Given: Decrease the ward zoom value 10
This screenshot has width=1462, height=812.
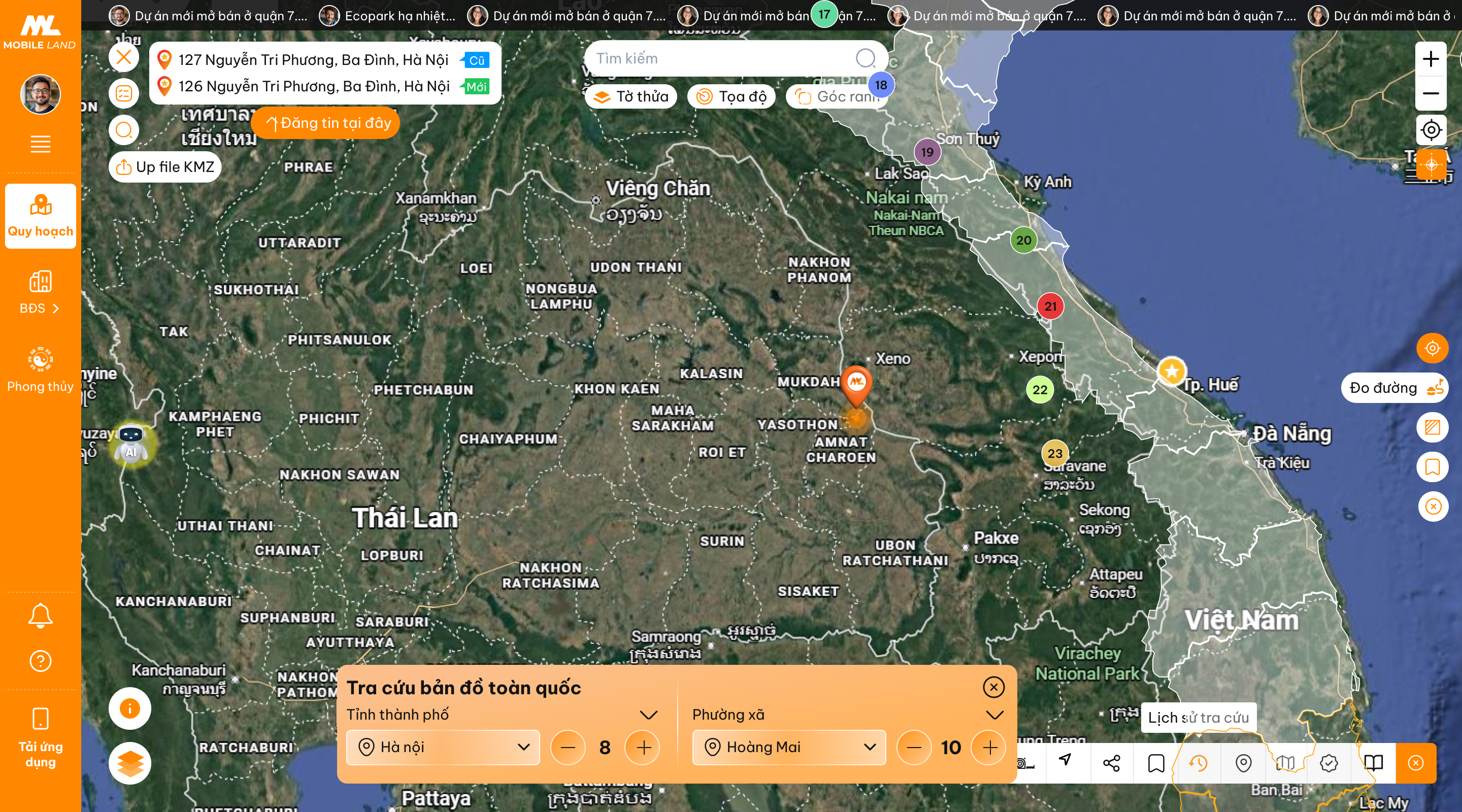Looking at the screenshot, I should coord(914,748).
